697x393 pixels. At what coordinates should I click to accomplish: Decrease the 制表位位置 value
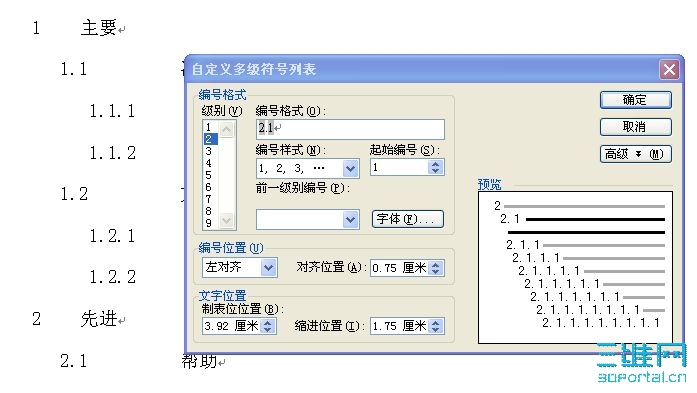tap(268, 330)
